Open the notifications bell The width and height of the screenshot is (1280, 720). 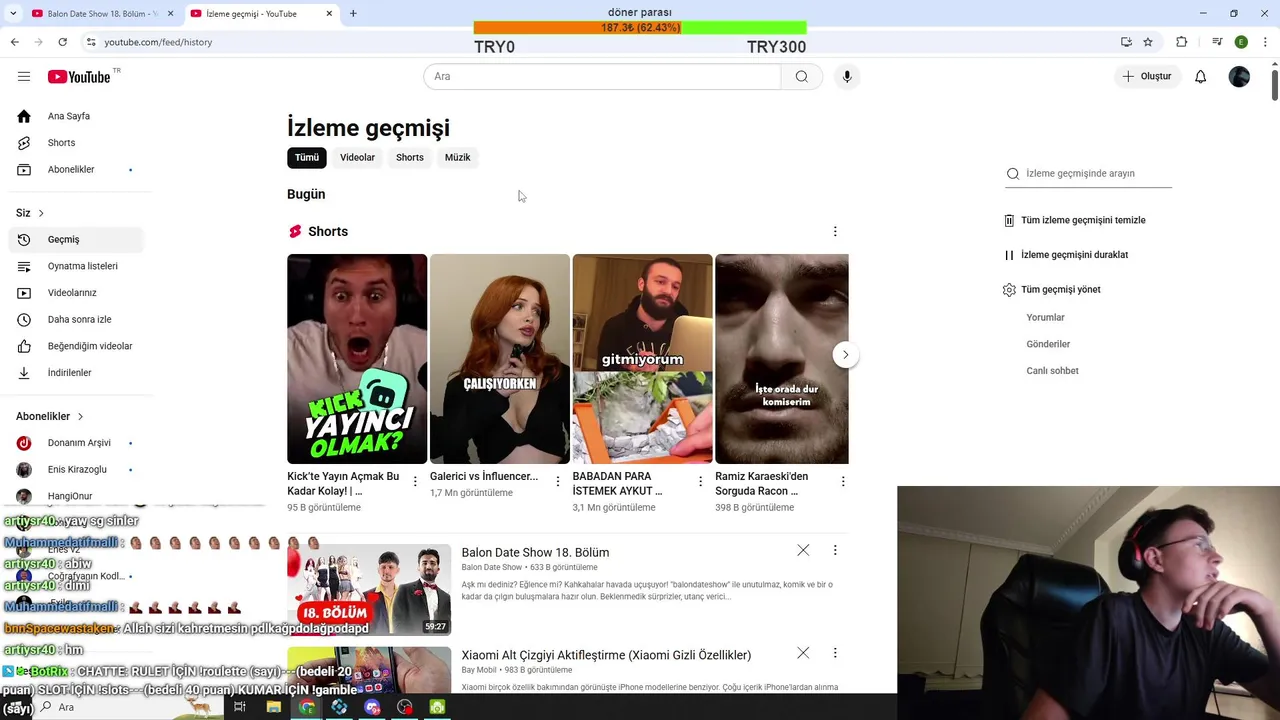coord(1201,77)
